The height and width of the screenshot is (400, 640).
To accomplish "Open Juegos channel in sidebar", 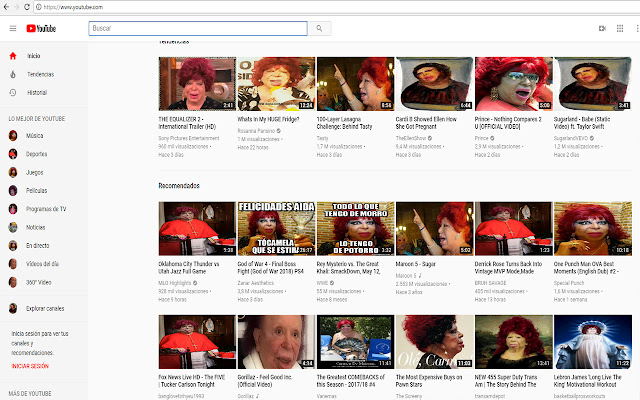I will coord(34,172).
